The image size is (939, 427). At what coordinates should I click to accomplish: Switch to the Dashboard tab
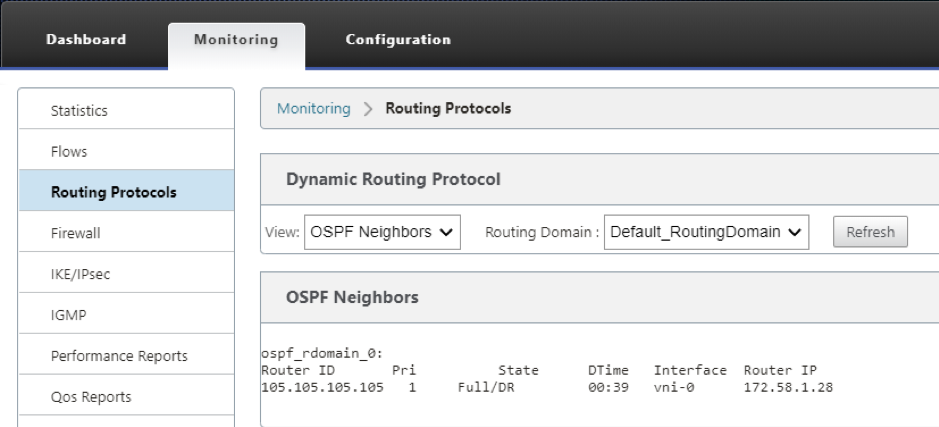coord(86,40)
